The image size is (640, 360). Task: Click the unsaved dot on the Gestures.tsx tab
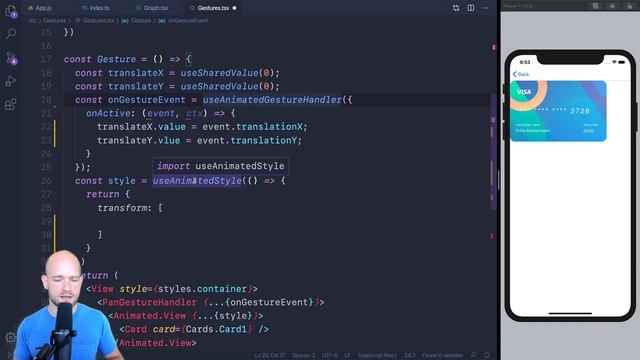coord(234,8)
